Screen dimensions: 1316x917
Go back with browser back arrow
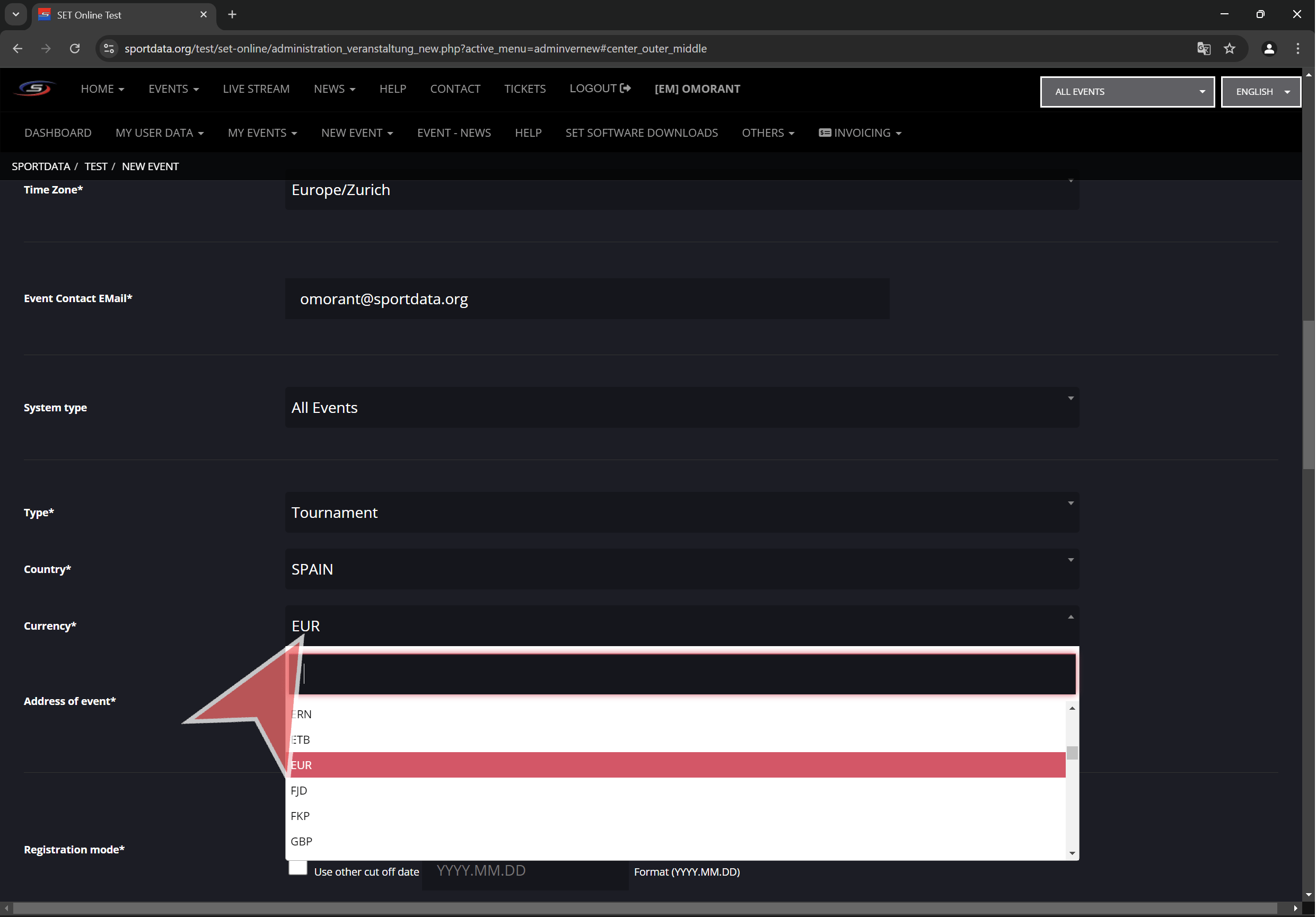18,49
